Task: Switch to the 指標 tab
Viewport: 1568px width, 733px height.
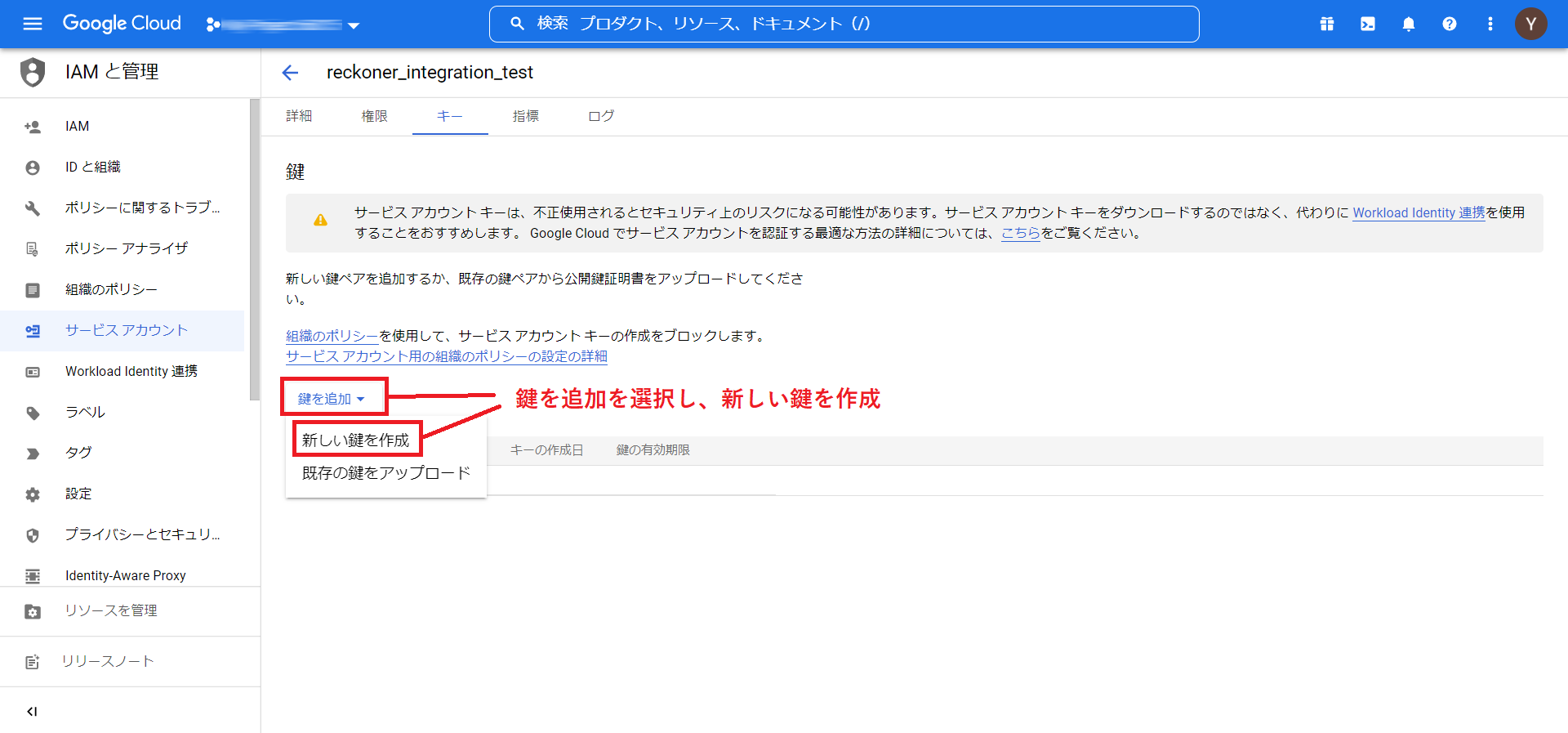Action: 526,116
